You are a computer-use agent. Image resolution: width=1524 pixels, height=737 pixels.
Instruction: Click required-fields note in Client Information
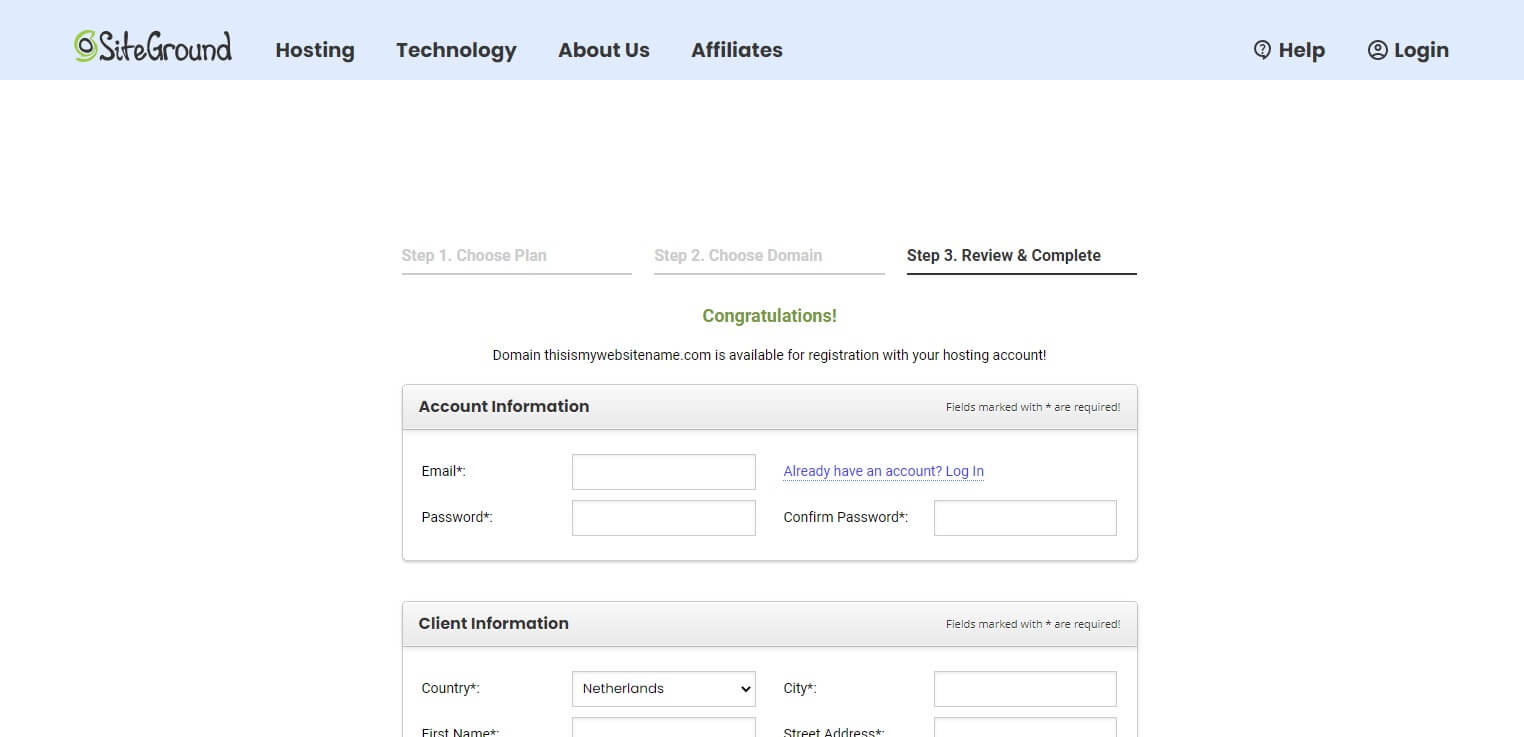coord(1033,624)
